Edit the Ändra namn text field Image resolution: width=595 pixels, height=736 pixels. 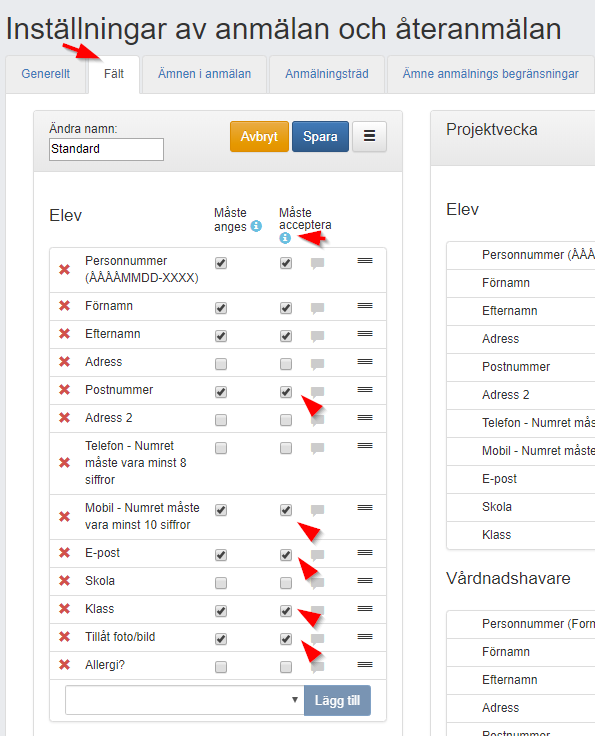click(x=107, y=149)
